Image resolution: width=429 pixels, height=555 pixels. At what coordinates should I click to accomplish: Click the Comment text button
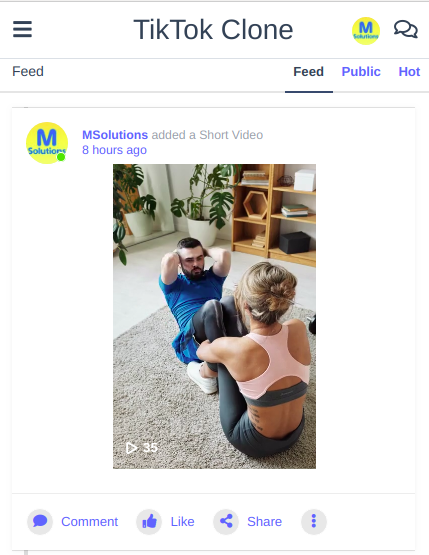pyautogui.click(x=90, y=521)
